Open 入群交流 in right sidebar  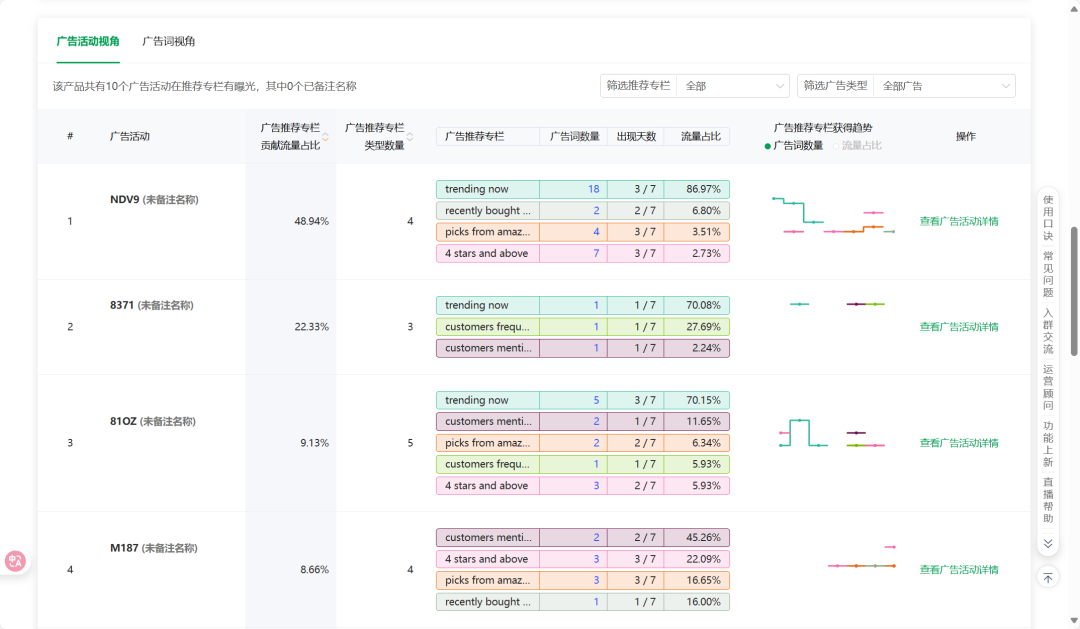1048,331
